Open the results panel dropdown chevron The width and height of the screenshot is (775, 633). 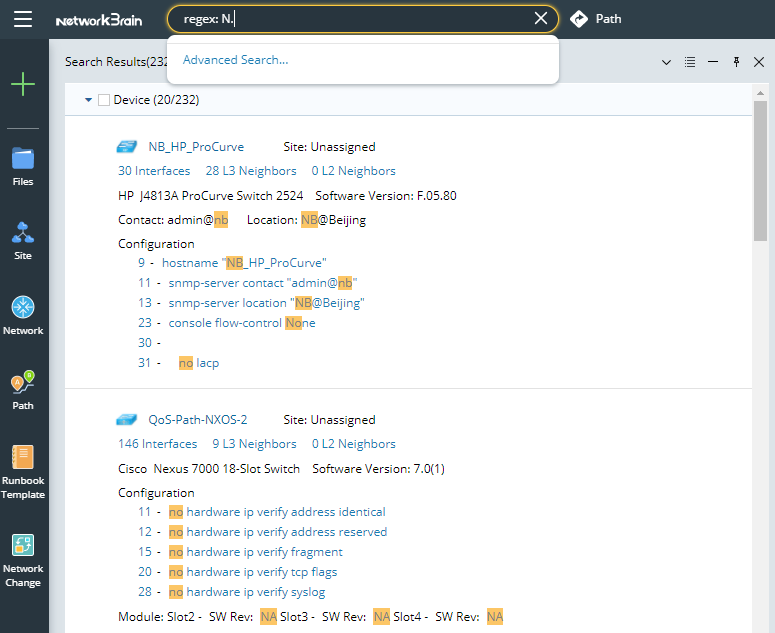click(666, 62)
